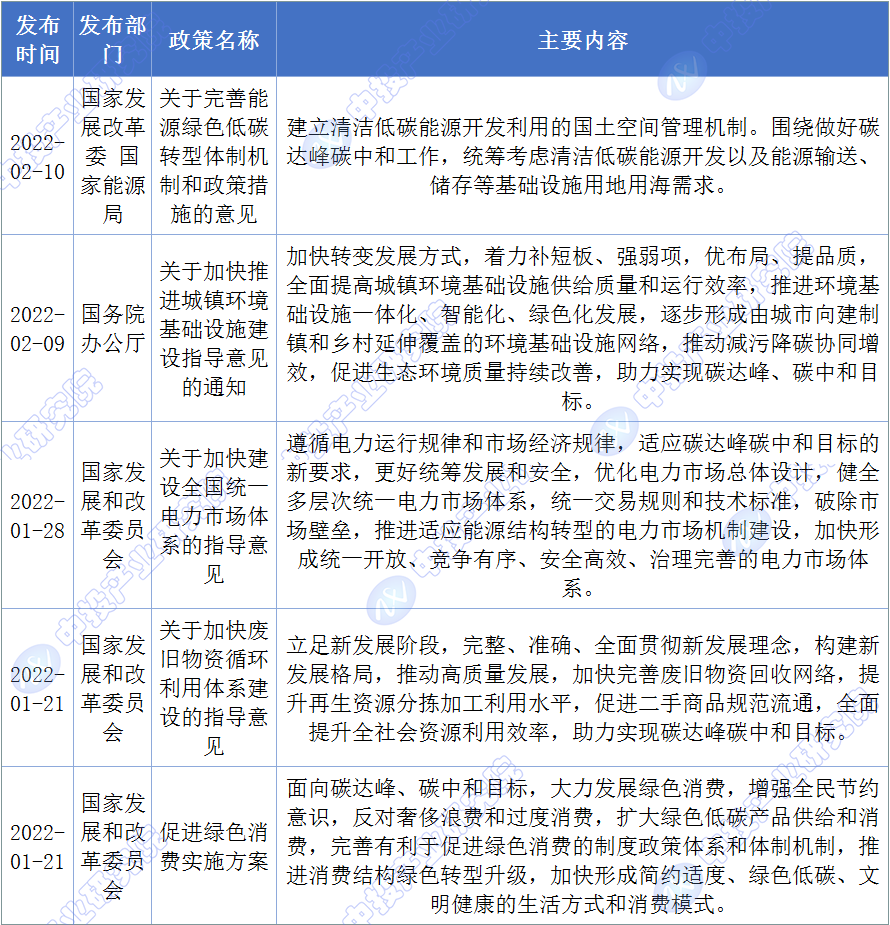Open the 城镇环境基础设施建设 policy name cell
The height and width of the screenshot is (925, 890).
point(214,329)
